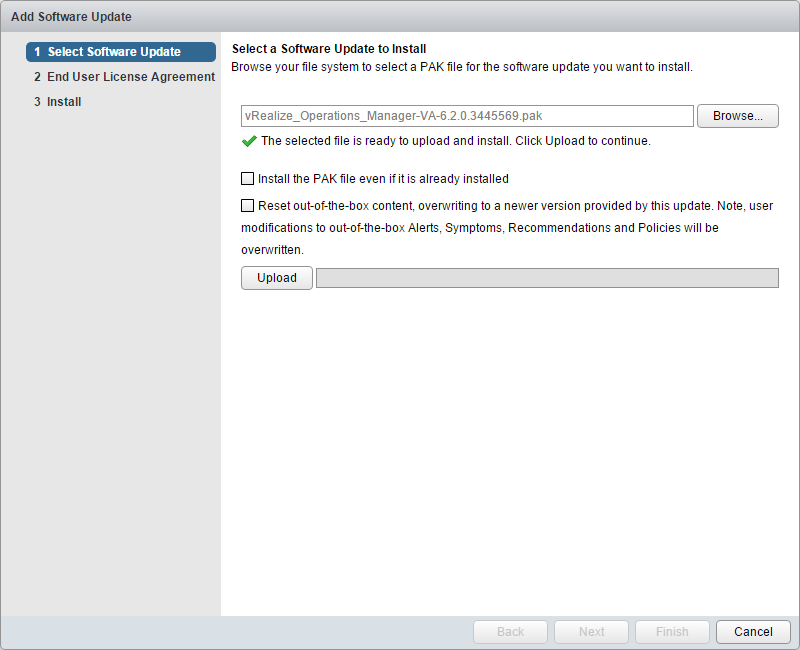Click the 'Alerts, Symptoms, Recommendations and Policies' note text
This screenshot has width=800, height=650.
pyautogui.click(x=480, y=228)
